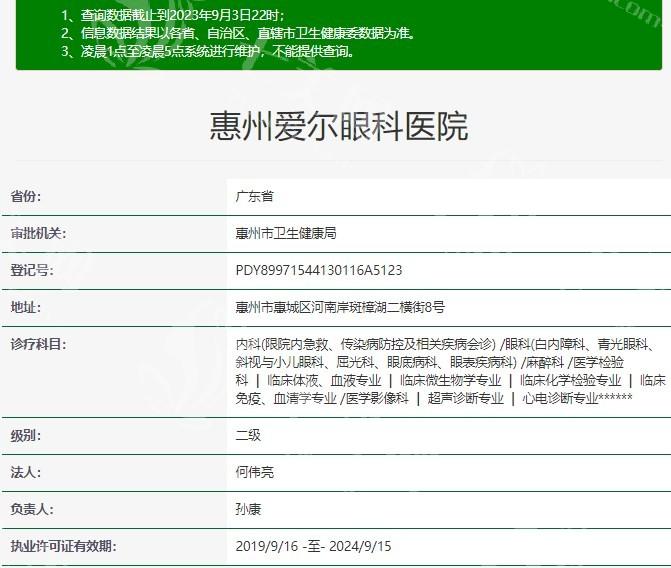Select the 审批机关 label
Screen dimensions: 671x568
39,233
